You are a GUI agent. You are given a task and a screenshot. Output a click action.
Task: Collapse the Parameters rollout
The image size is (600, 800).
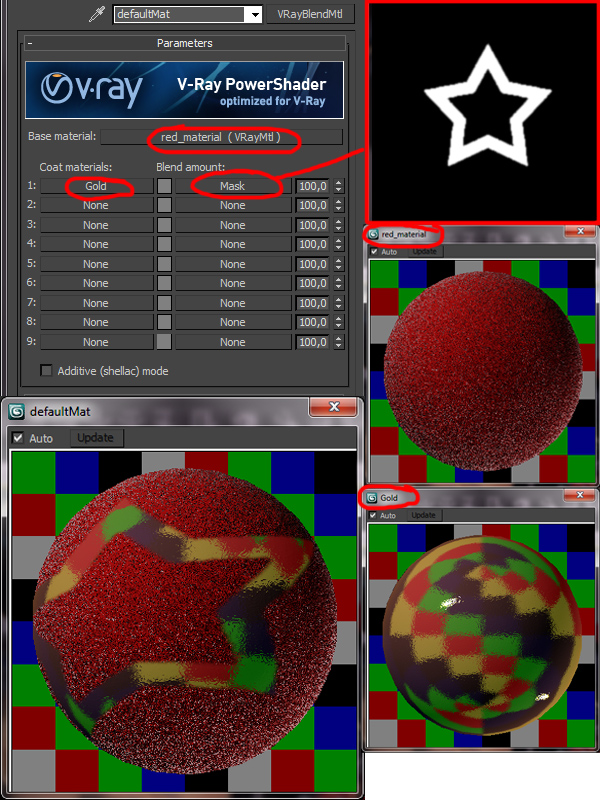(30, 44)
